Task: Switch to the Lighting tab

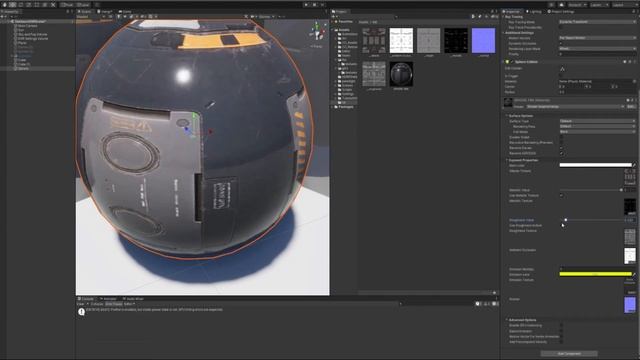Action: pos(534,12)
